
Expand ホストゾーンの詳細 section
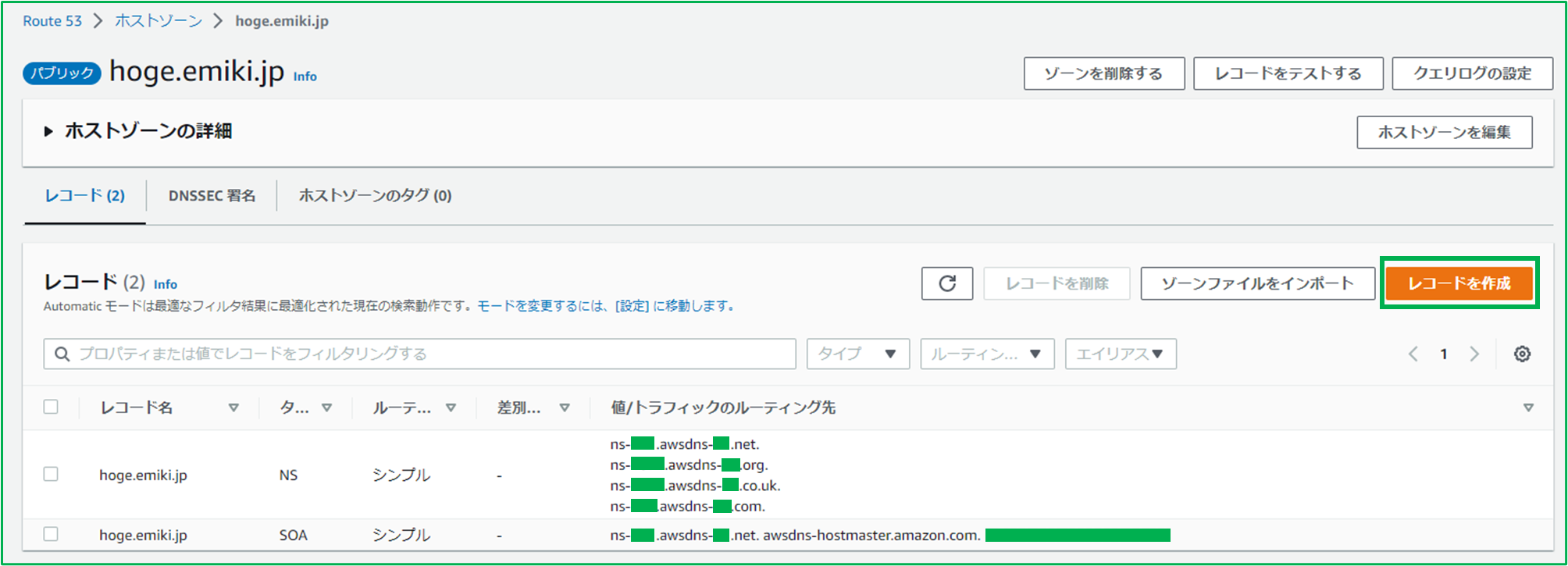point(48,131)
